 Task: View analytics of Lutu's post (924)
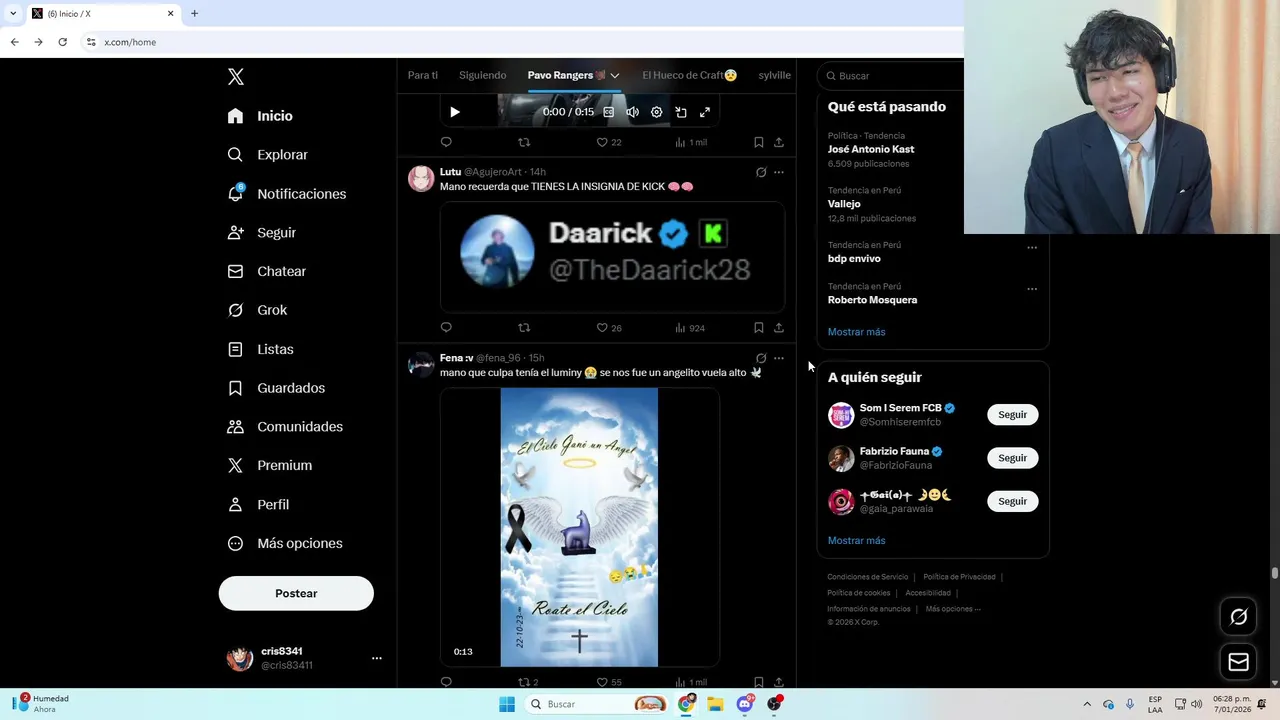click(690, 327)
